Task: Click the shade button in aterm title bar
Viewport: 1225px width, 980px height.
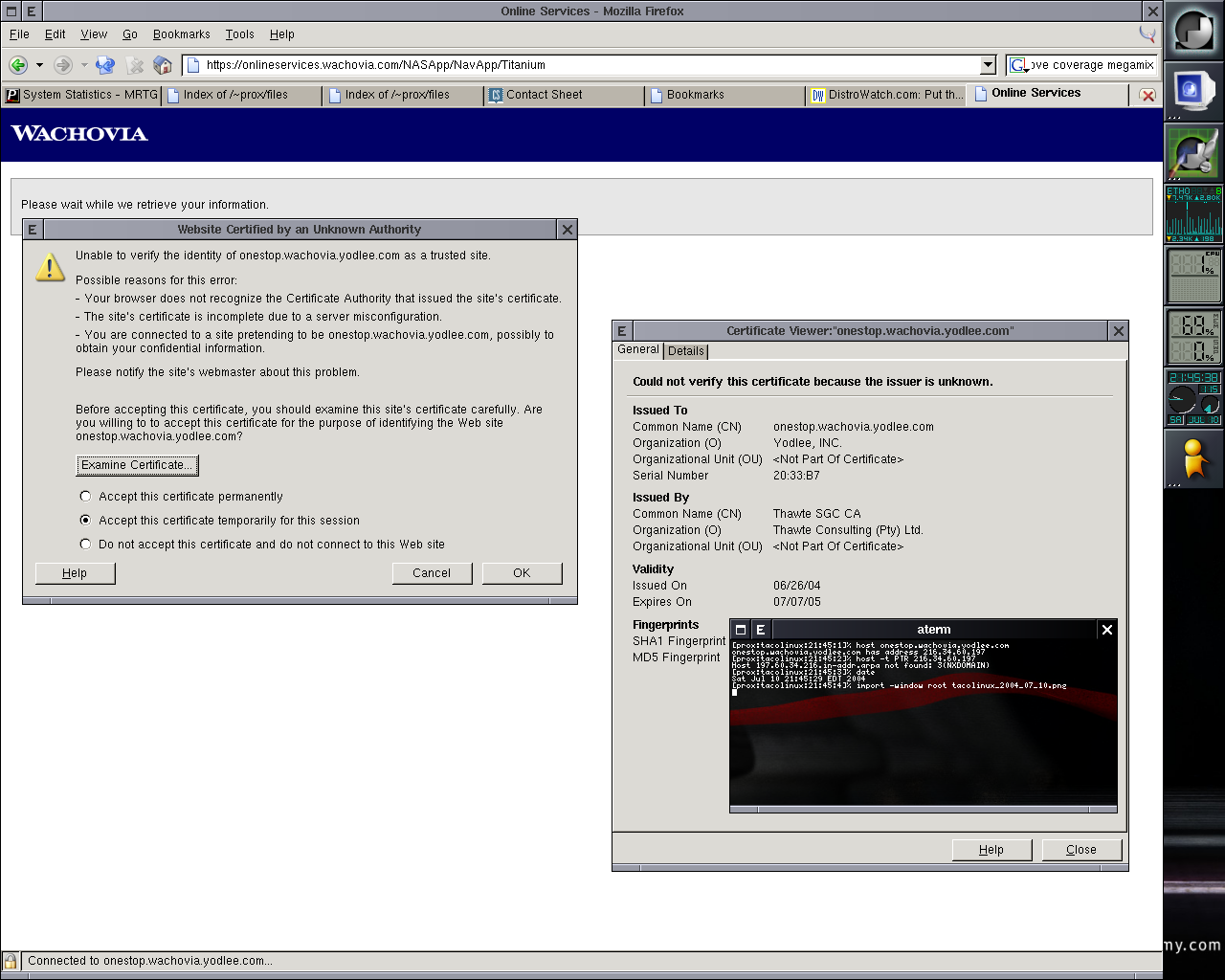Action: pyautogui.click(x=741, y=630)
